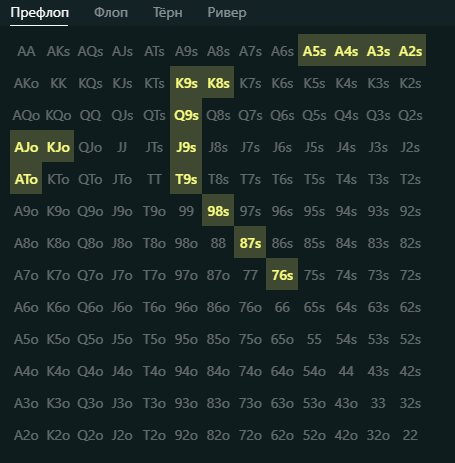Click the 72o hand cell

250,435
